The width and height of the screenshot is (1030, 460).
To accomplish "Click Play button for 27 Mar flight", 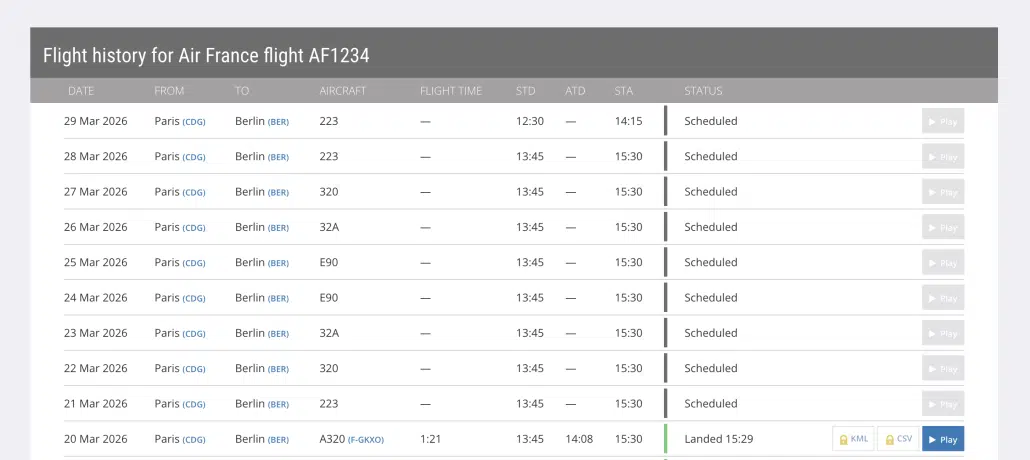I will click(943, 192).
